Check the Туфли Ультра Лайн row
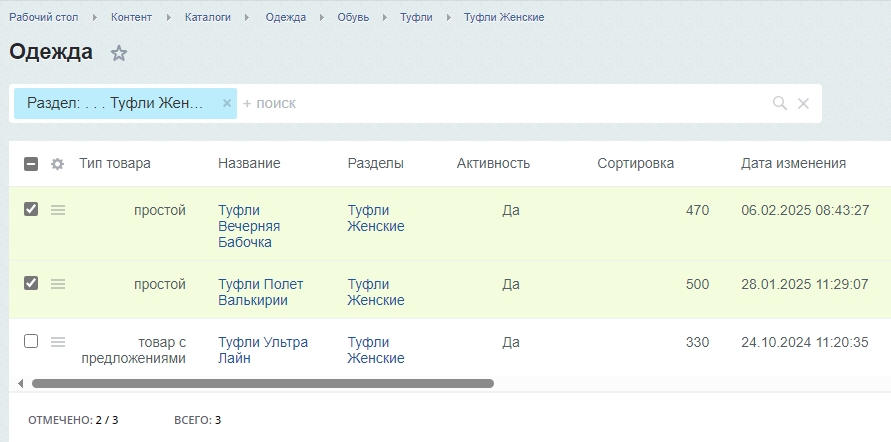891x442 pixels. click(x=31, y=341)
